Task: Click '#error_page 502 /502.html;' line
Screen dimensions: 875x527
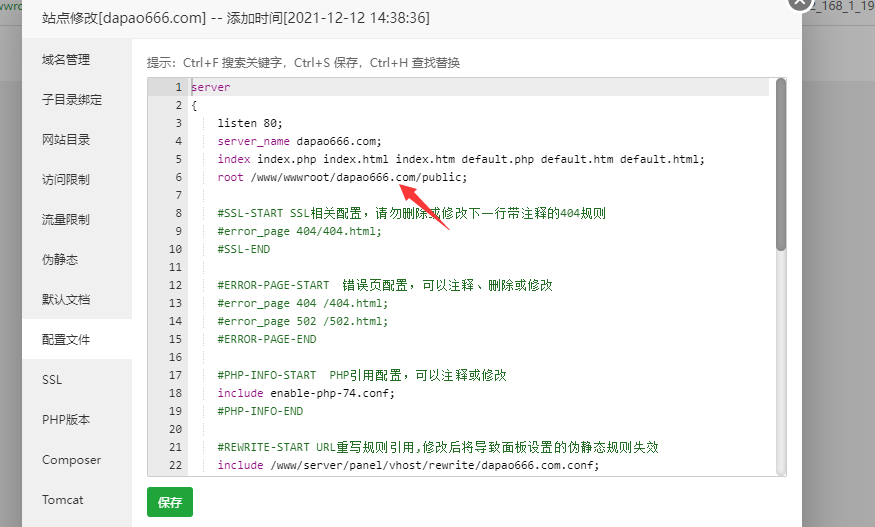Action: [x=302, y=321]
